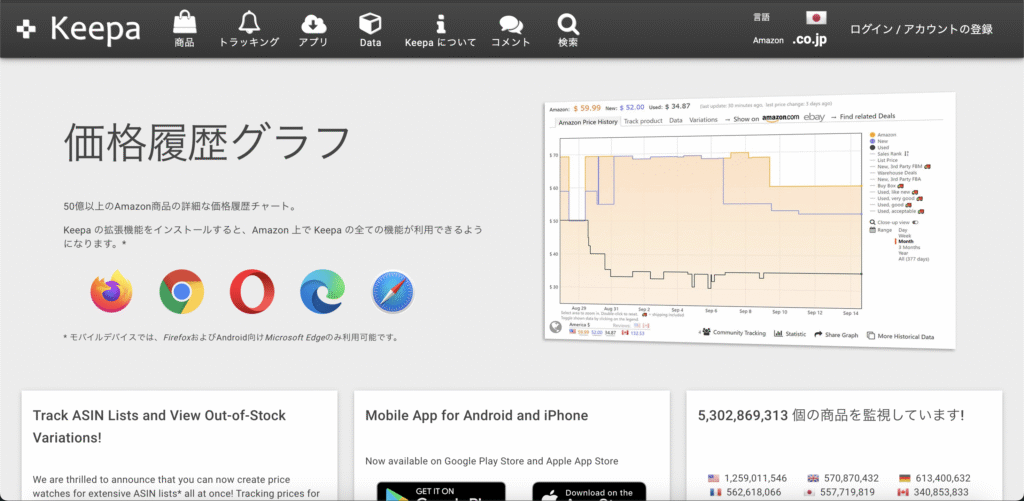Screen dimensions: 1024x501
Task: Click the 言語 language label
Action: tap(761, 18)
